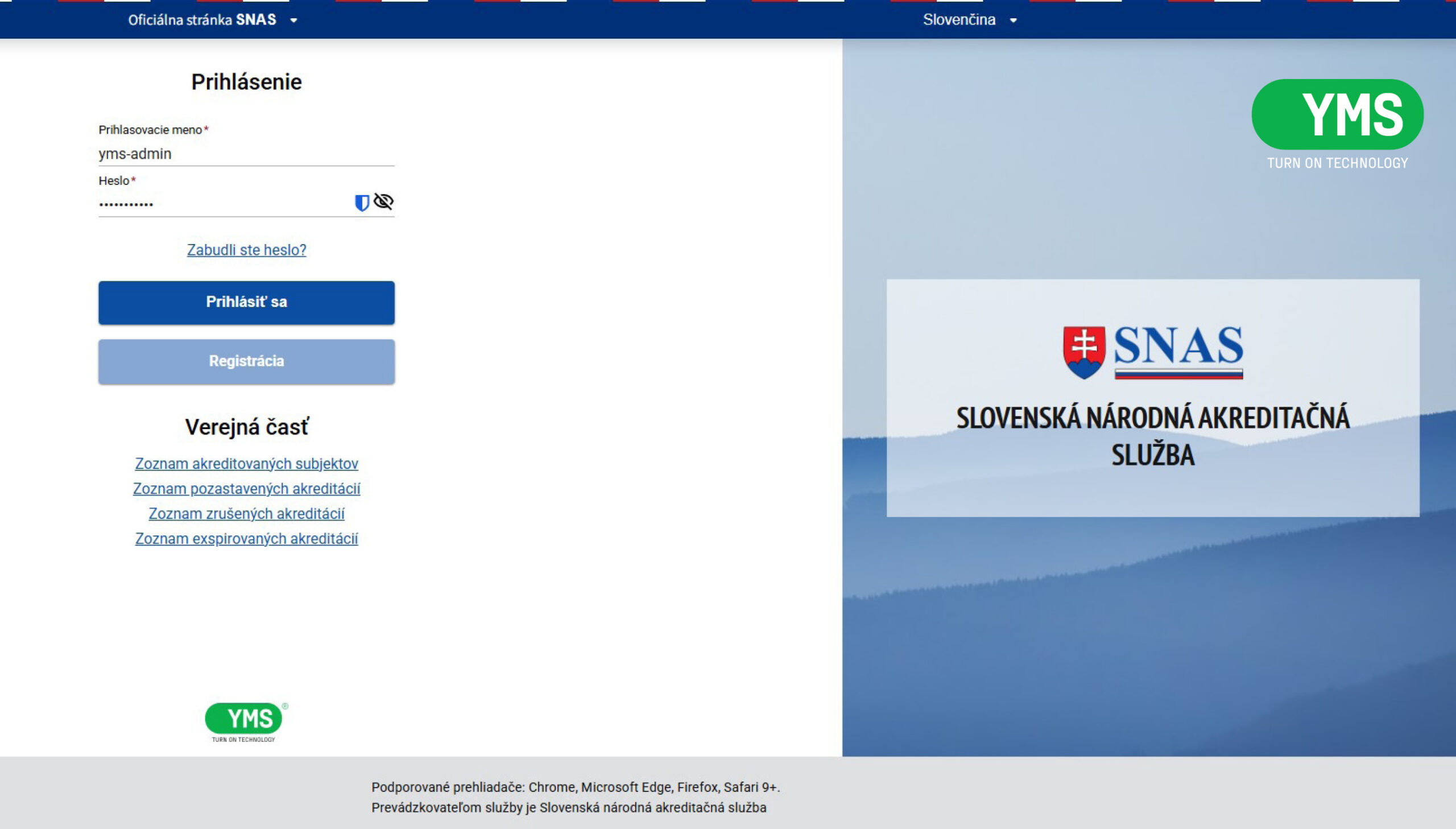1456x829 pixels.
Task: Open the Zabudli ste heslo? link
Action: (x=246, y=250)
